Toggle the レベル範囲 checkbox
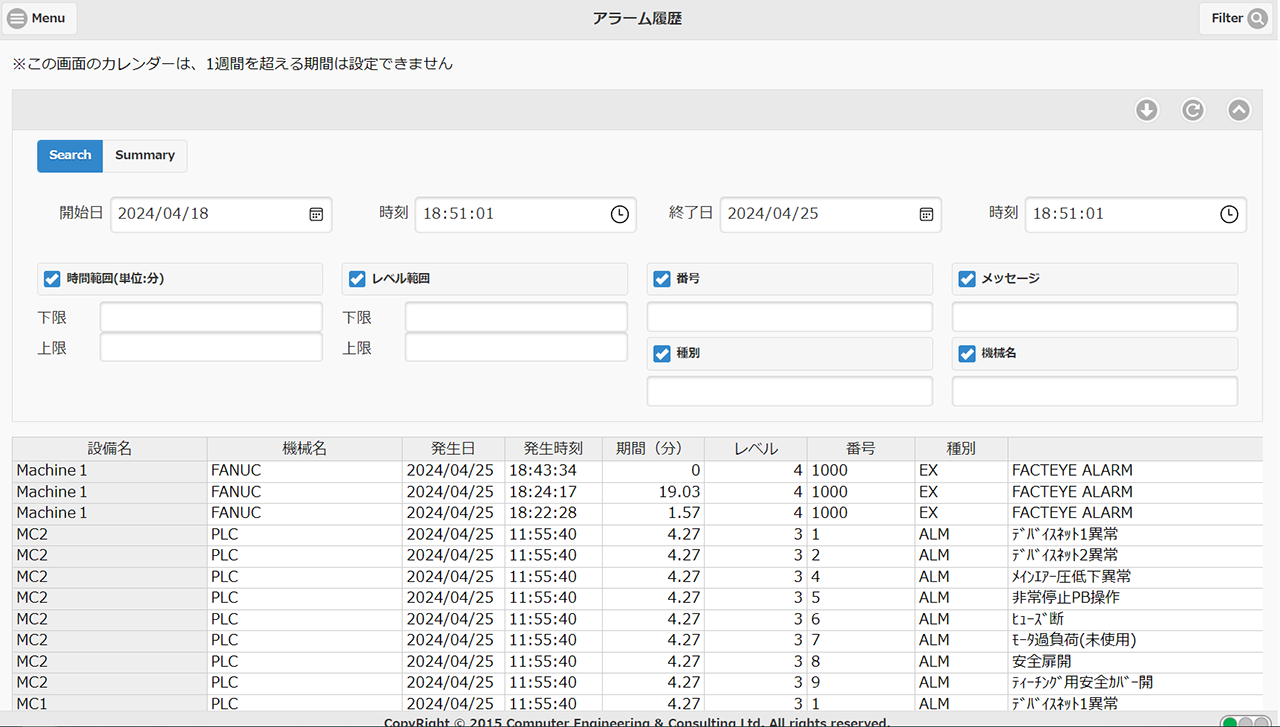1280x727 pixels. point(357,279)
